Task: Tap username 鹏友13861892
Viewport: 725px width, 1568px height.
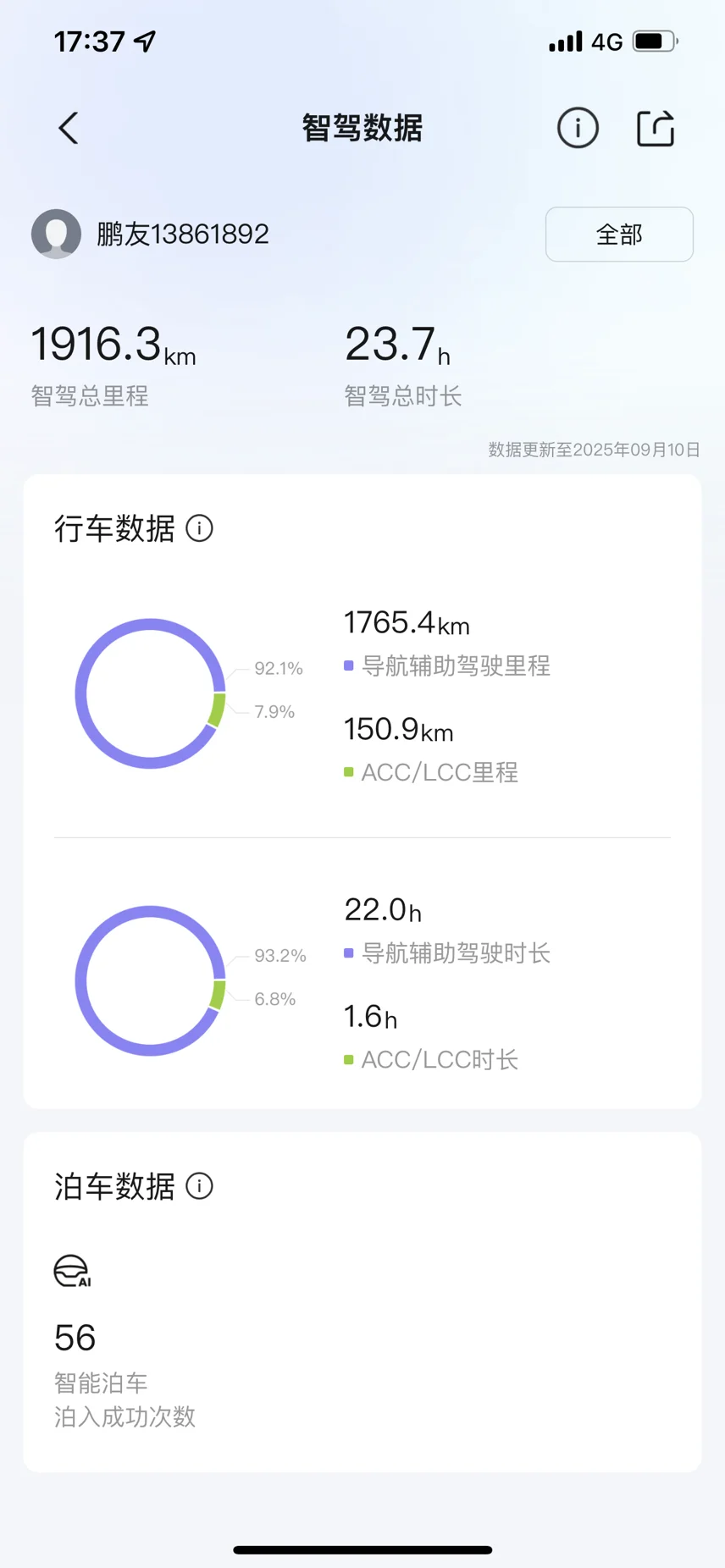Action: click(183, 234)
